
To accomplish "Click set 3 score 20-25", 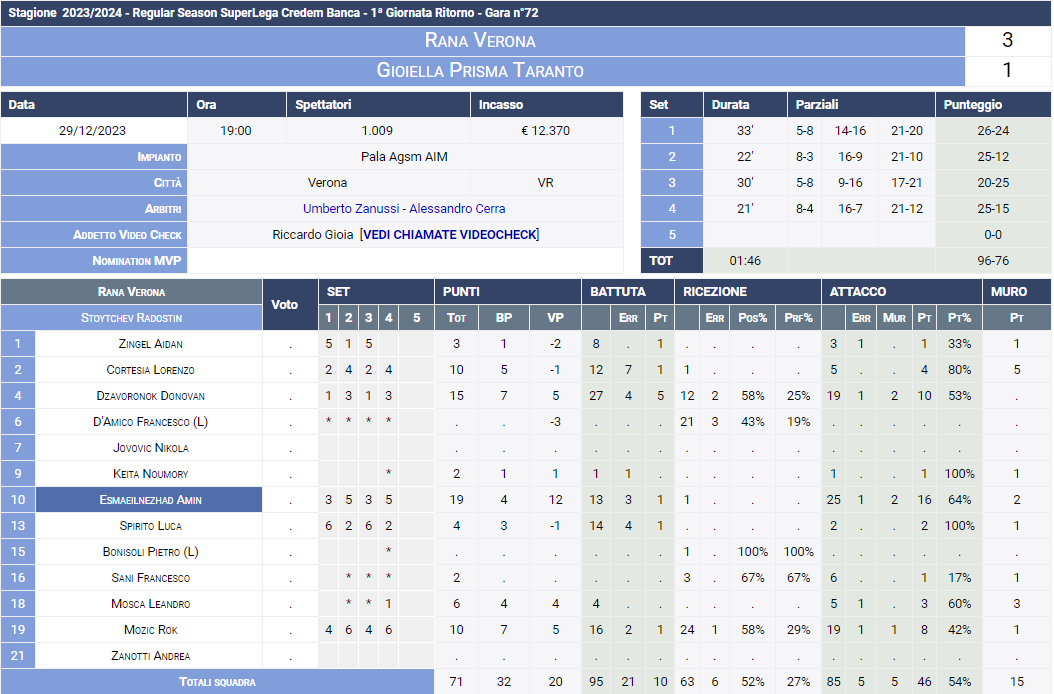I will (993, 183).
